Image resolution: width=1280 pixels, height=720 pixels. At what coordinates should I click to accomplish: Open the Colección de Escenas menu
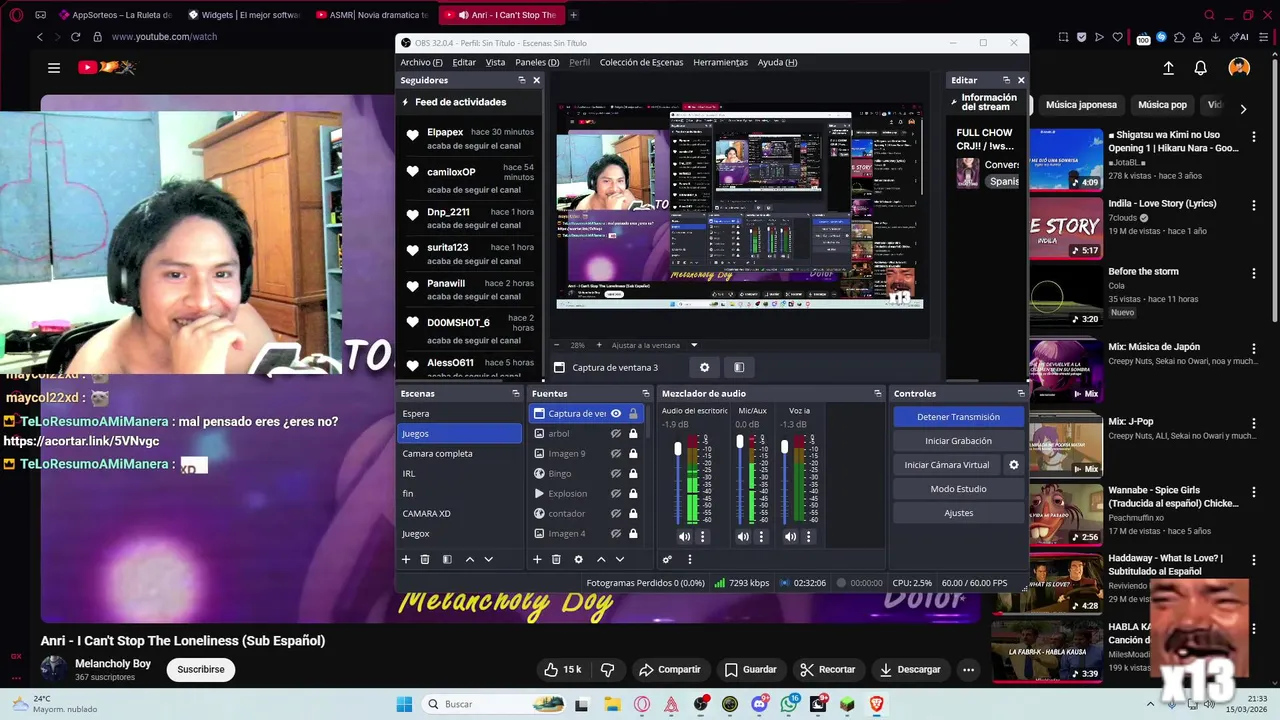coord(641,62)
